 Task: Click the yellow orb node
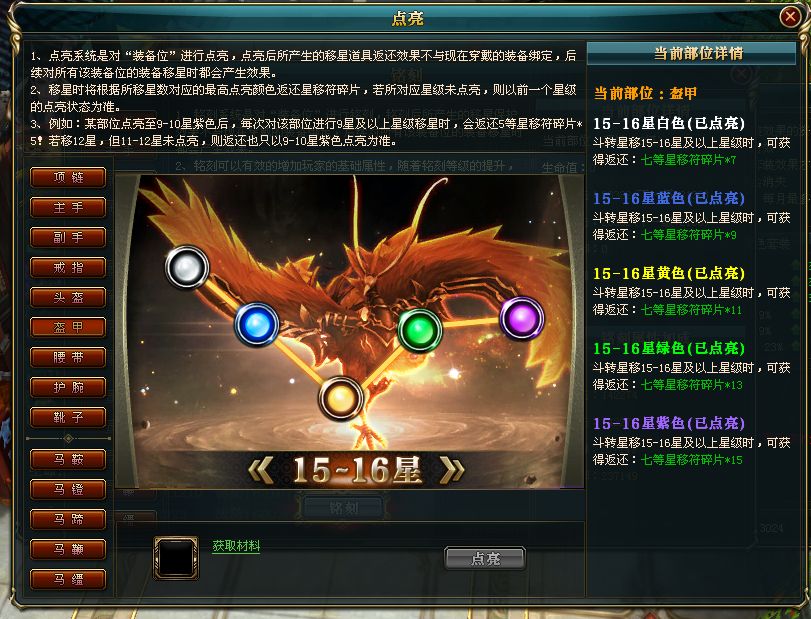341,398
